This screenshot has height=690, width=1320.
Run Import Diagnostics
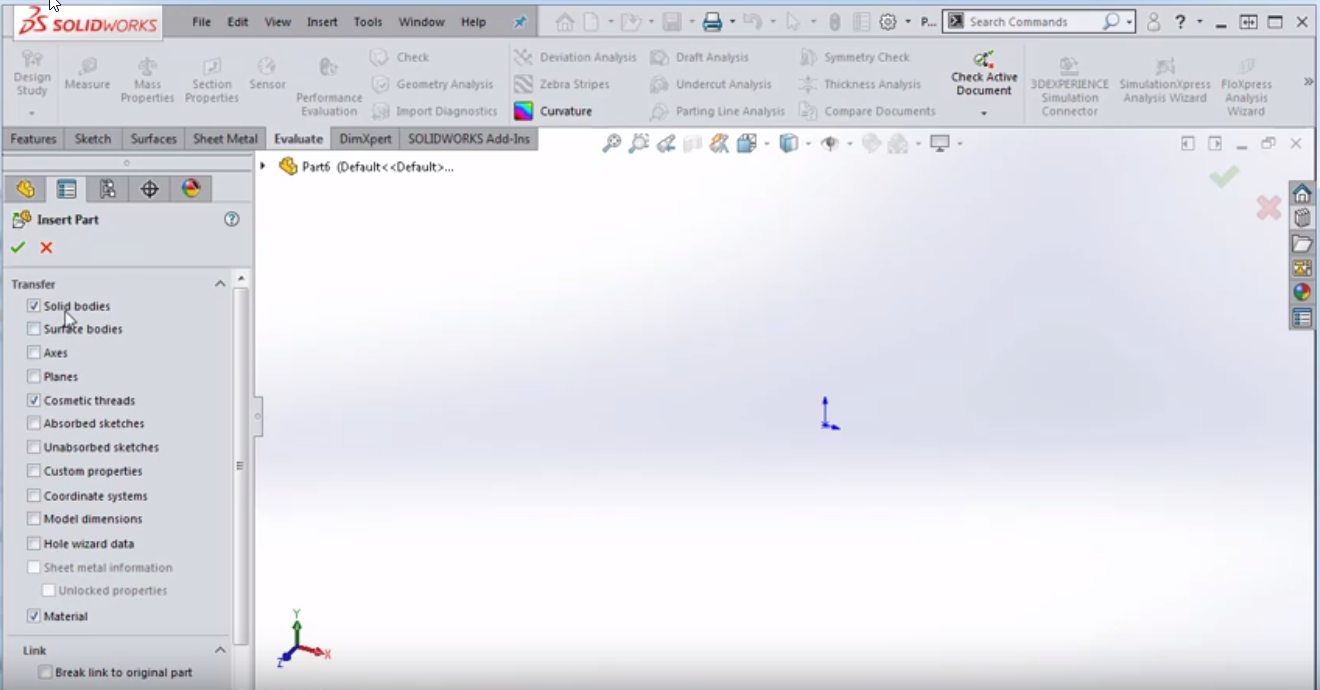coord(434,111)
